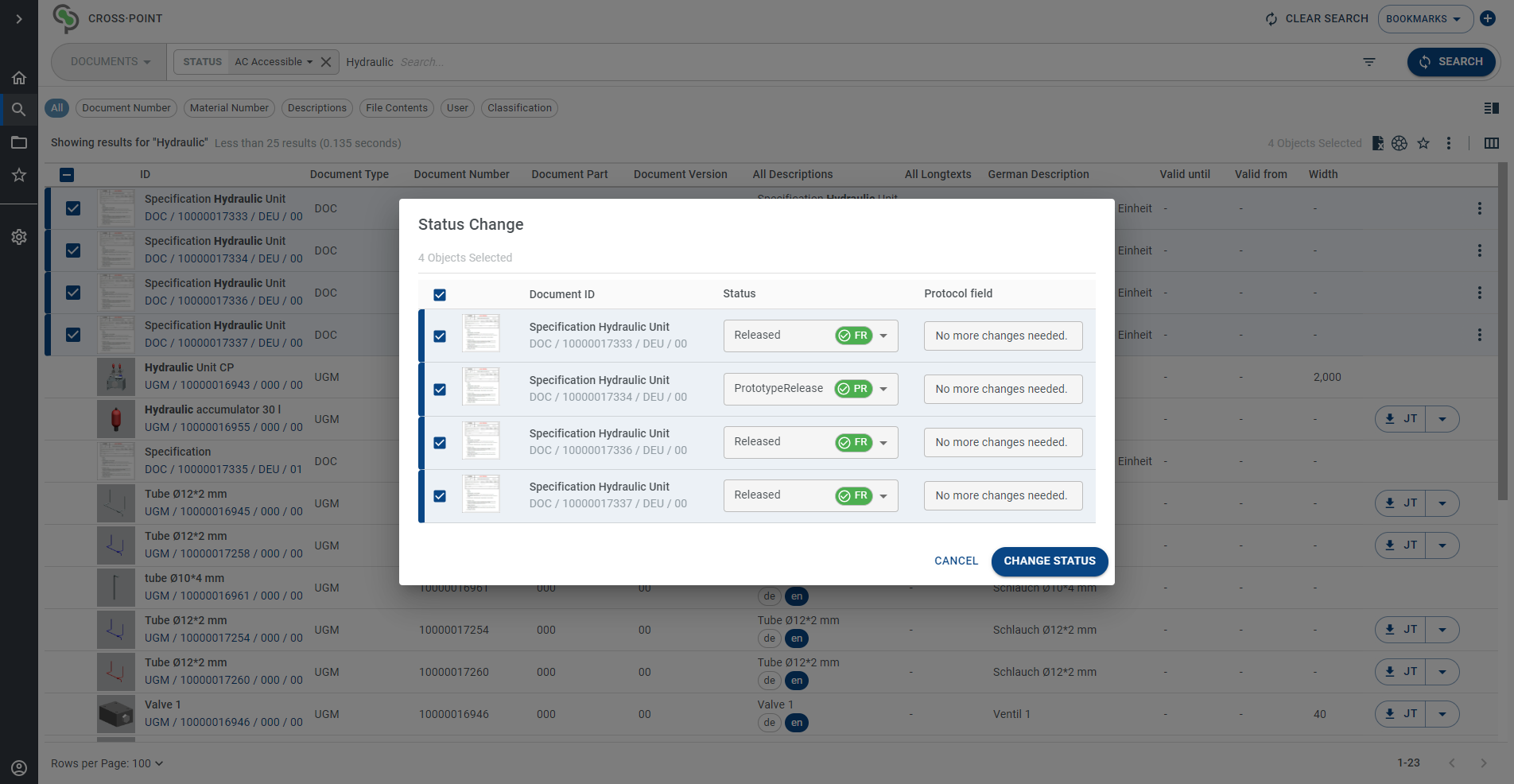Select the Classification search chip

pos(519,108)
